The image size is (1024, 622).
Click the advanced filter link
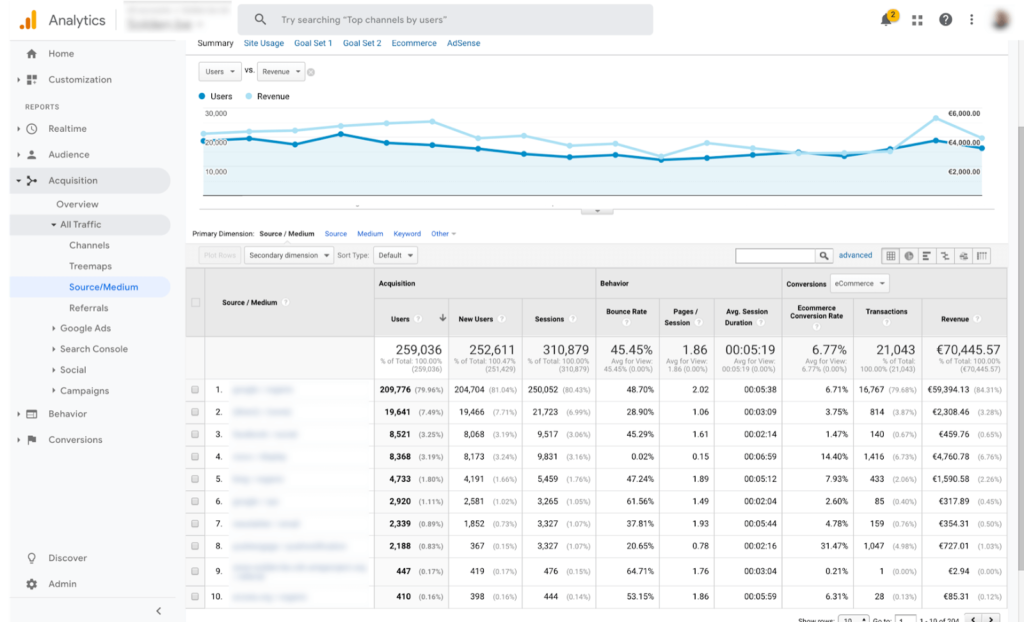[x=855, y=255]
